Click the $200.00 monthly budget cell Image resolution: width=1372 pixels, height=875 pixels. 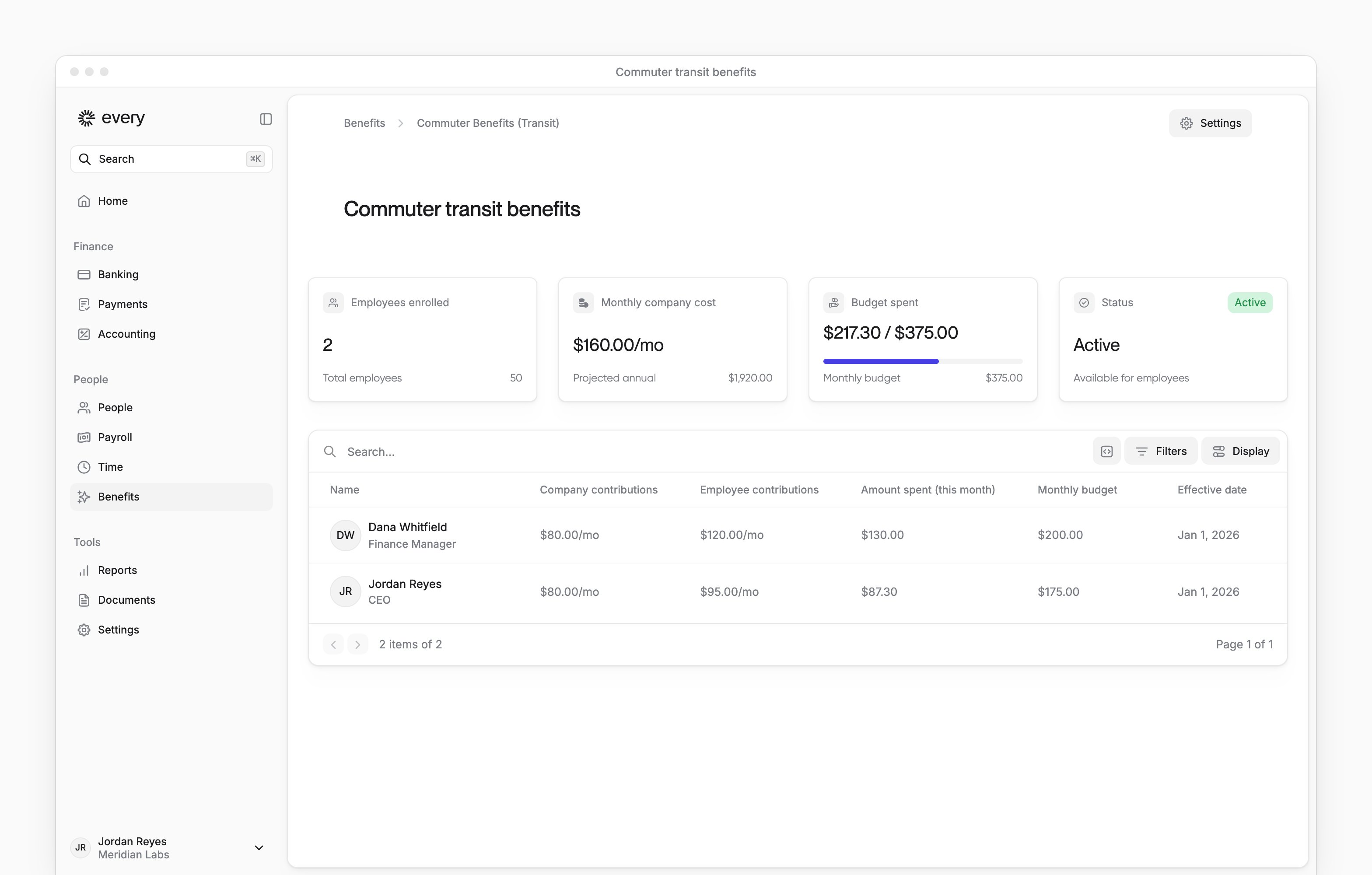[1060, 535]
